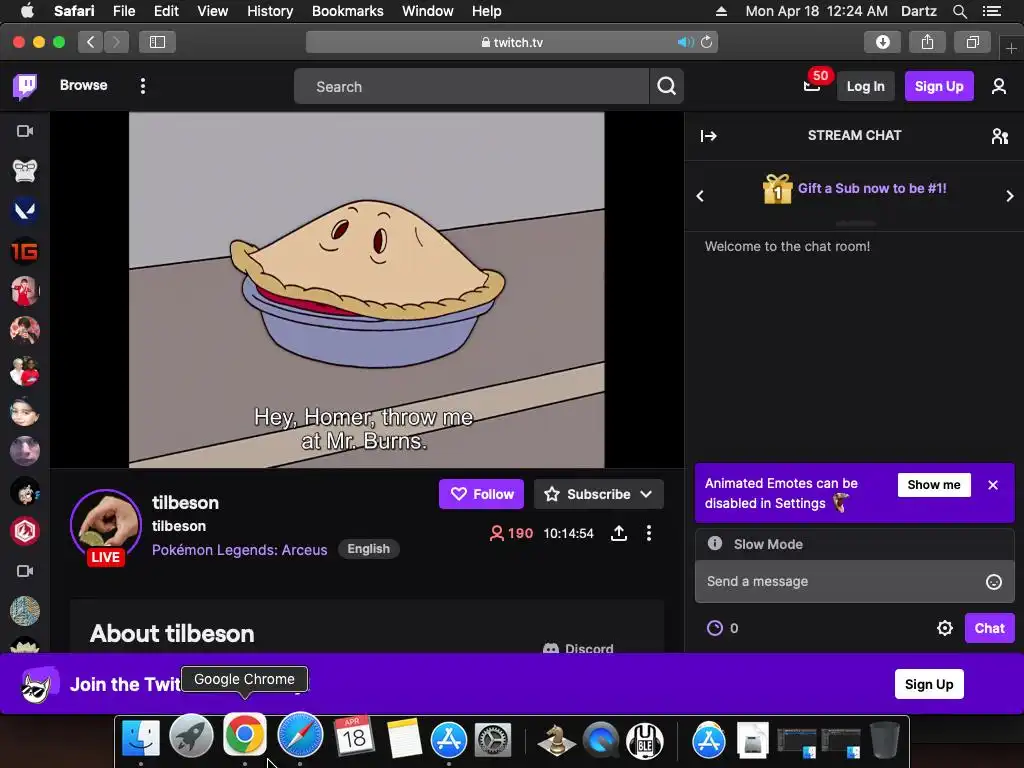Click the tilbeson LIVE avatar
The height and width of the screenshot is (768, 1024).
pos(105,526)
